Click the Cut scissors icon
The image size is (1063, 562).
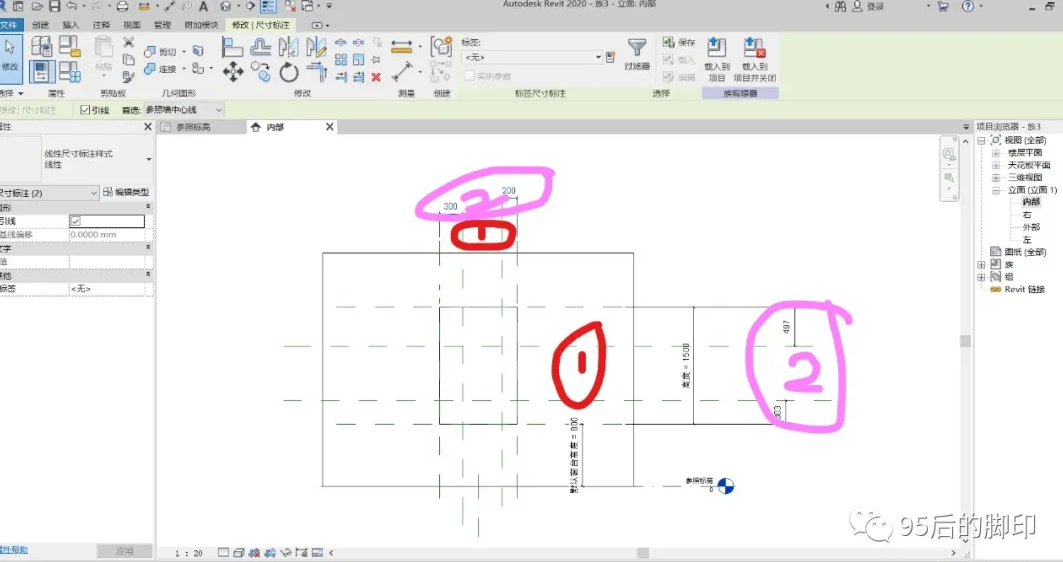click(128, 43)
